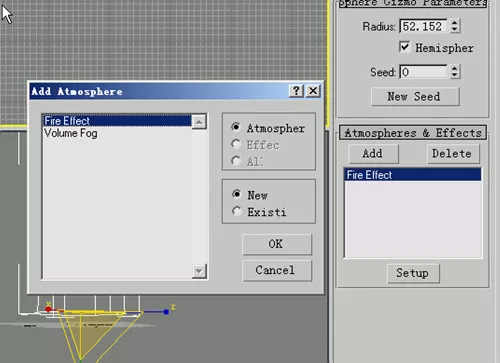The image size is (500, 363).
Task: Click Add in Atmospheres & Effects
Action: (373, 154)
